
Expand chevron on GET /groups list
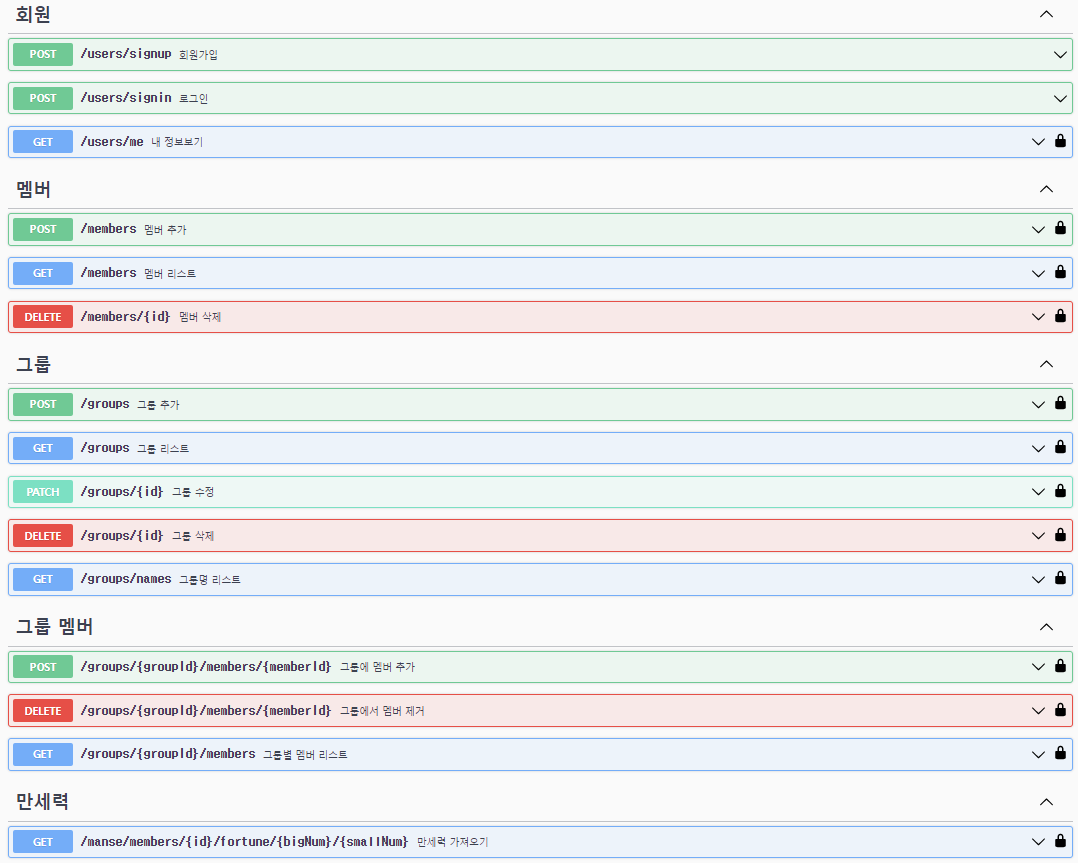pyautogui.click(x=1038, y=448)
